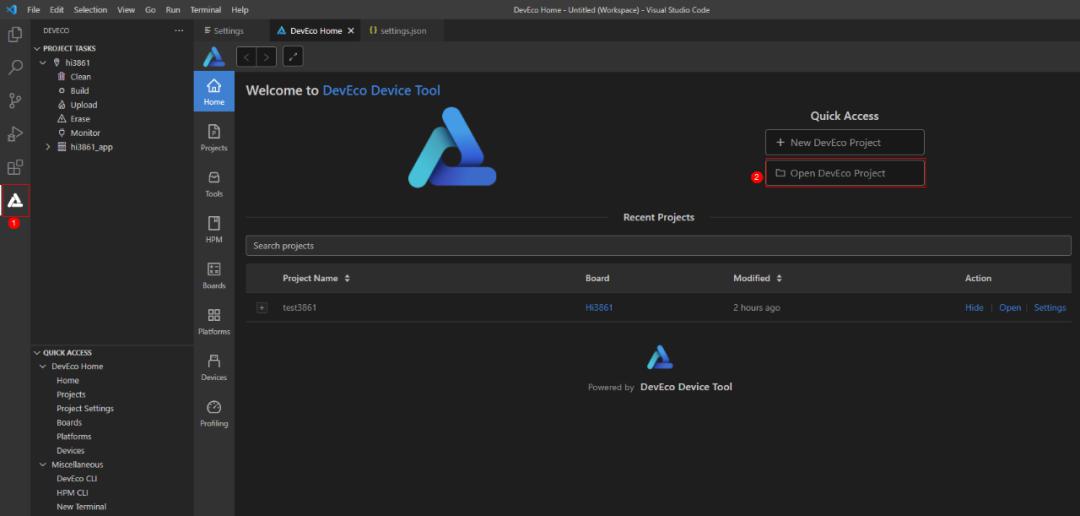Open Devices in Quick Access tree
1080x516 pixels.
pyautogui.click(x=70, y=451)
